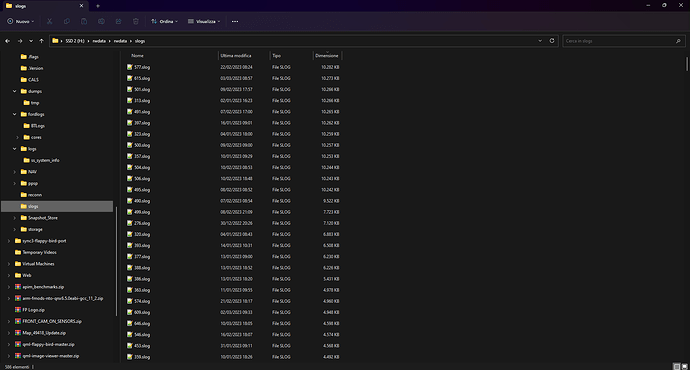Click the navigation pane vertical scrollbar
The image size is (690, 370).
pos(116,261)
